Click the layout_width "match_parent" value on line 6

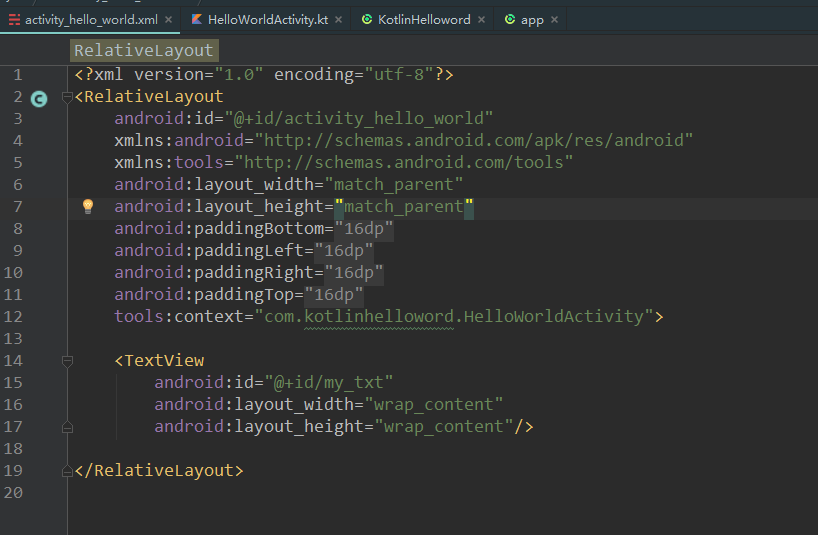[394, 185]
